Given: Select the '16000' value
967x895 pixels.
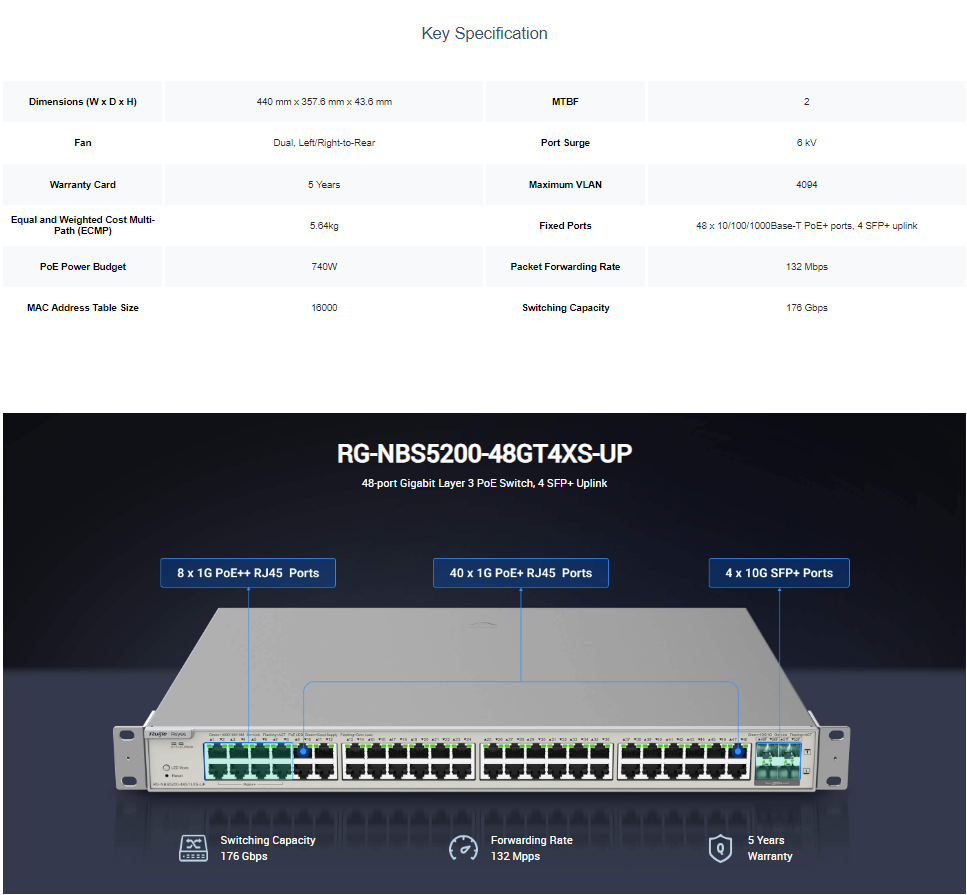Looking at the screenshot, I should pyautogui.click(x=324, y=308).
